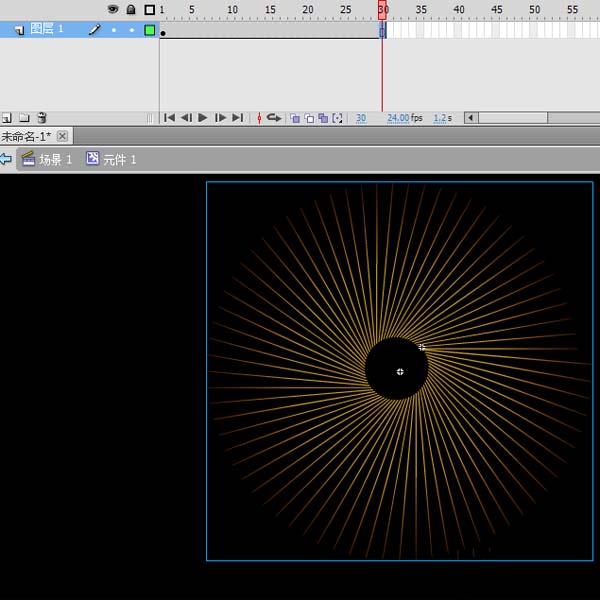Screen dimensions: 600x600
Task: Enable Onion Skin Outlines
Action: pos(309,118)
